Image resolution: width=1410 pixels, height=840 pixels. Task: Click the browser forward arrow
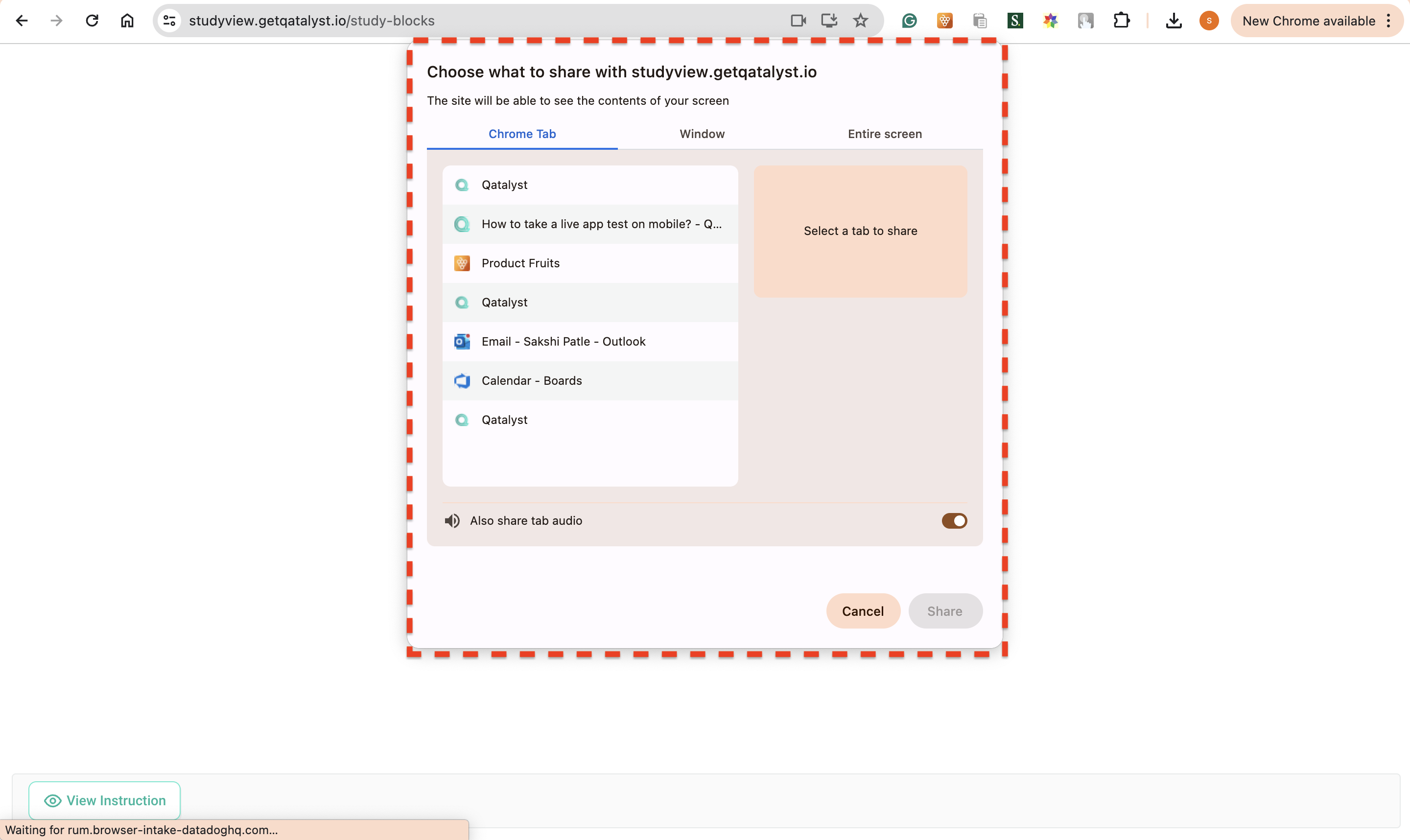click(x=57, y=21)
